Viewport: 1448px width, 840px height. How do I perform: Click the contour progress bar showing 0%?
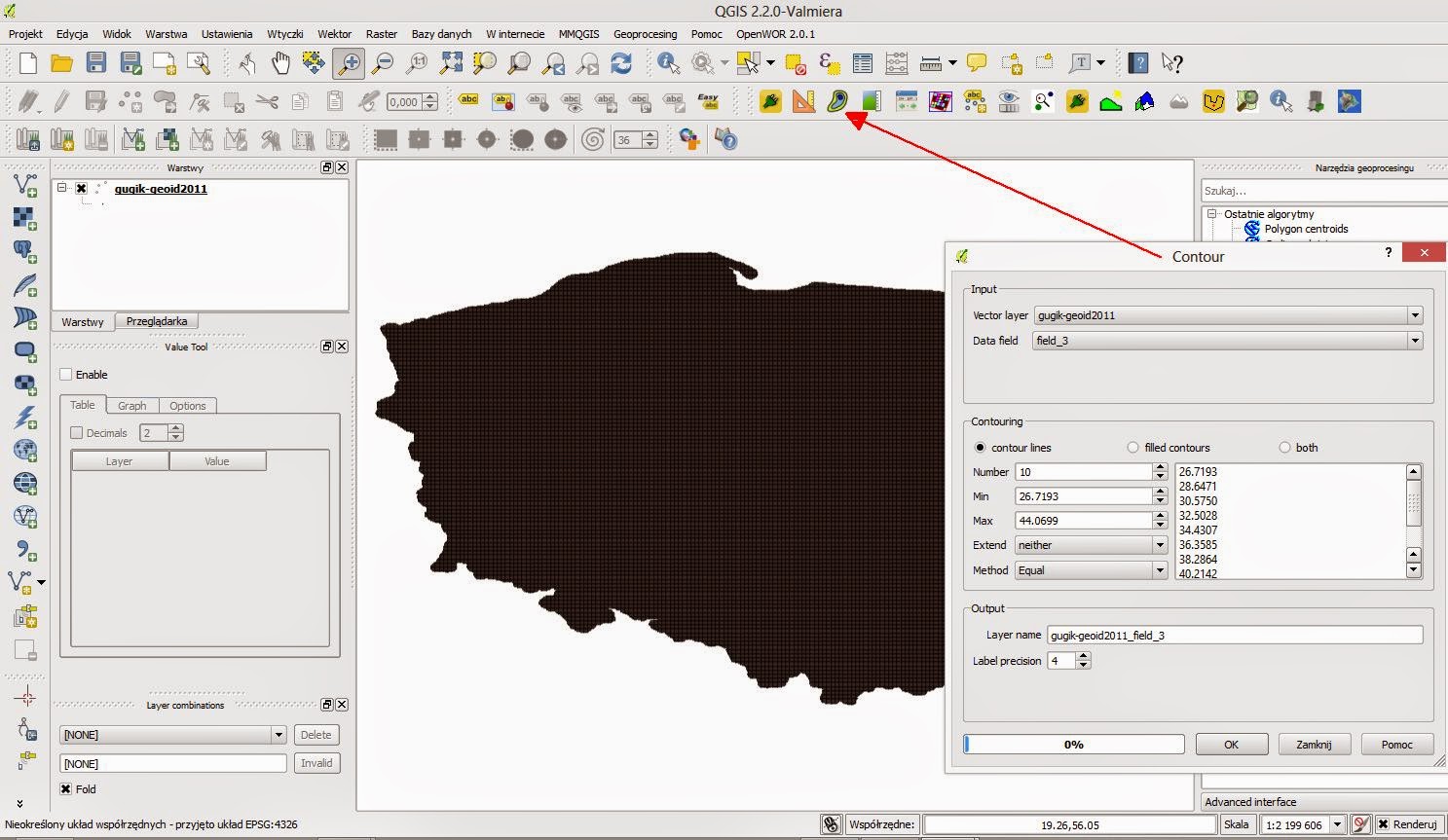pos(1074,745)
